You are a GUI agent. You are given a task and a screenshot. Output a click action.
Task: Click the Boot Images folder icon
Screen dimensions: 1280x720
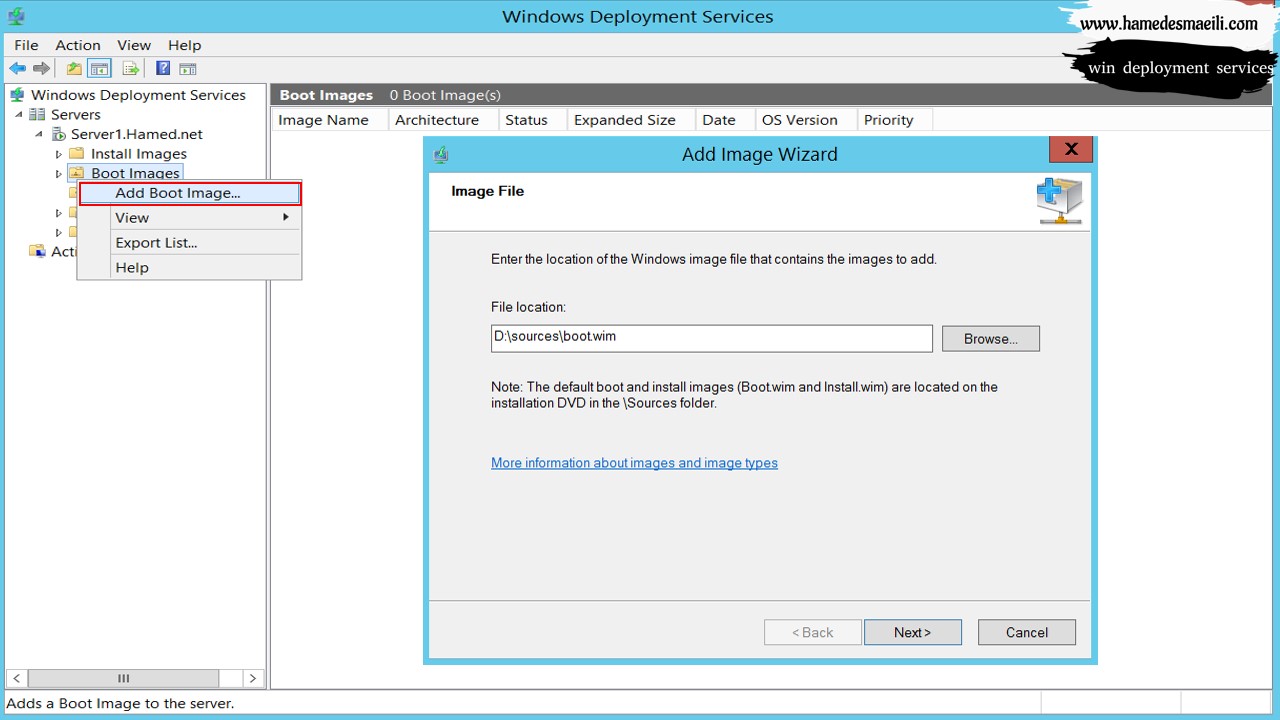76,173
